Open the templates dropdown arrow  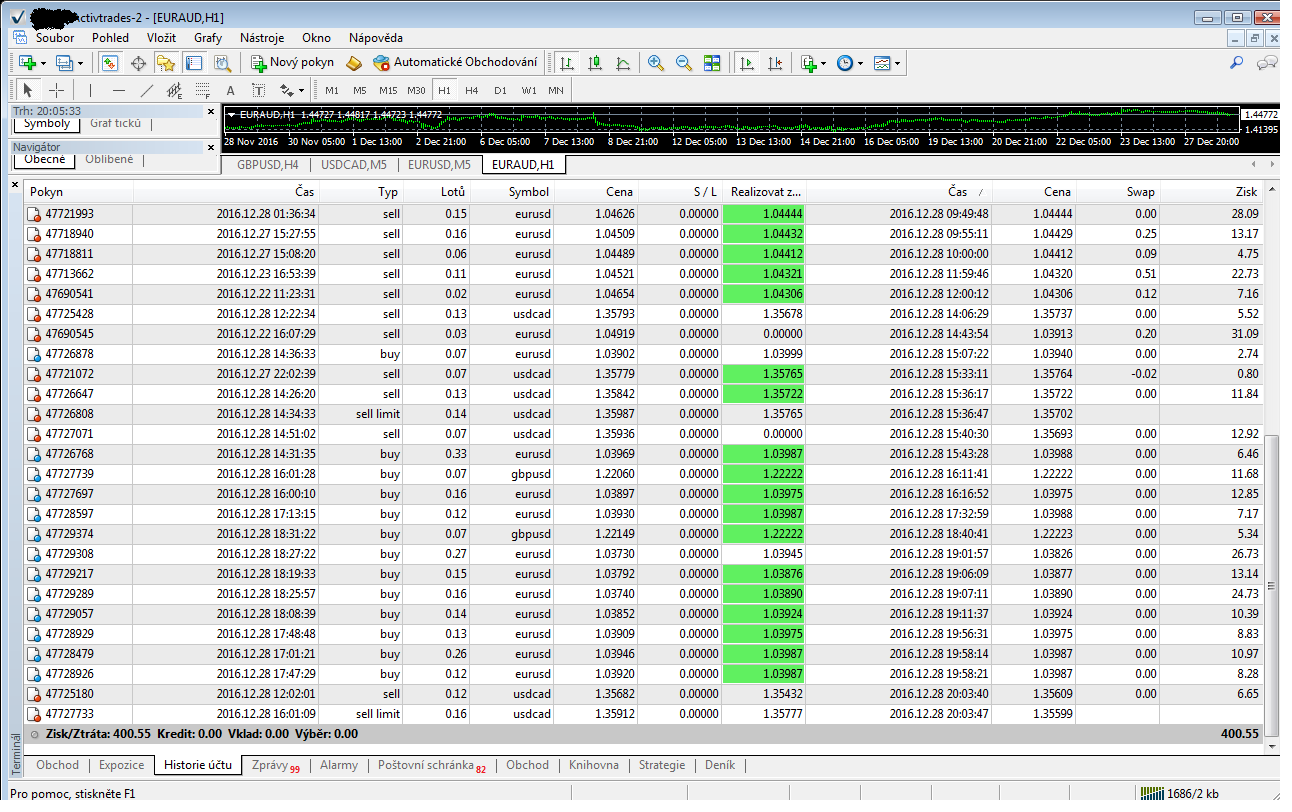897,63
